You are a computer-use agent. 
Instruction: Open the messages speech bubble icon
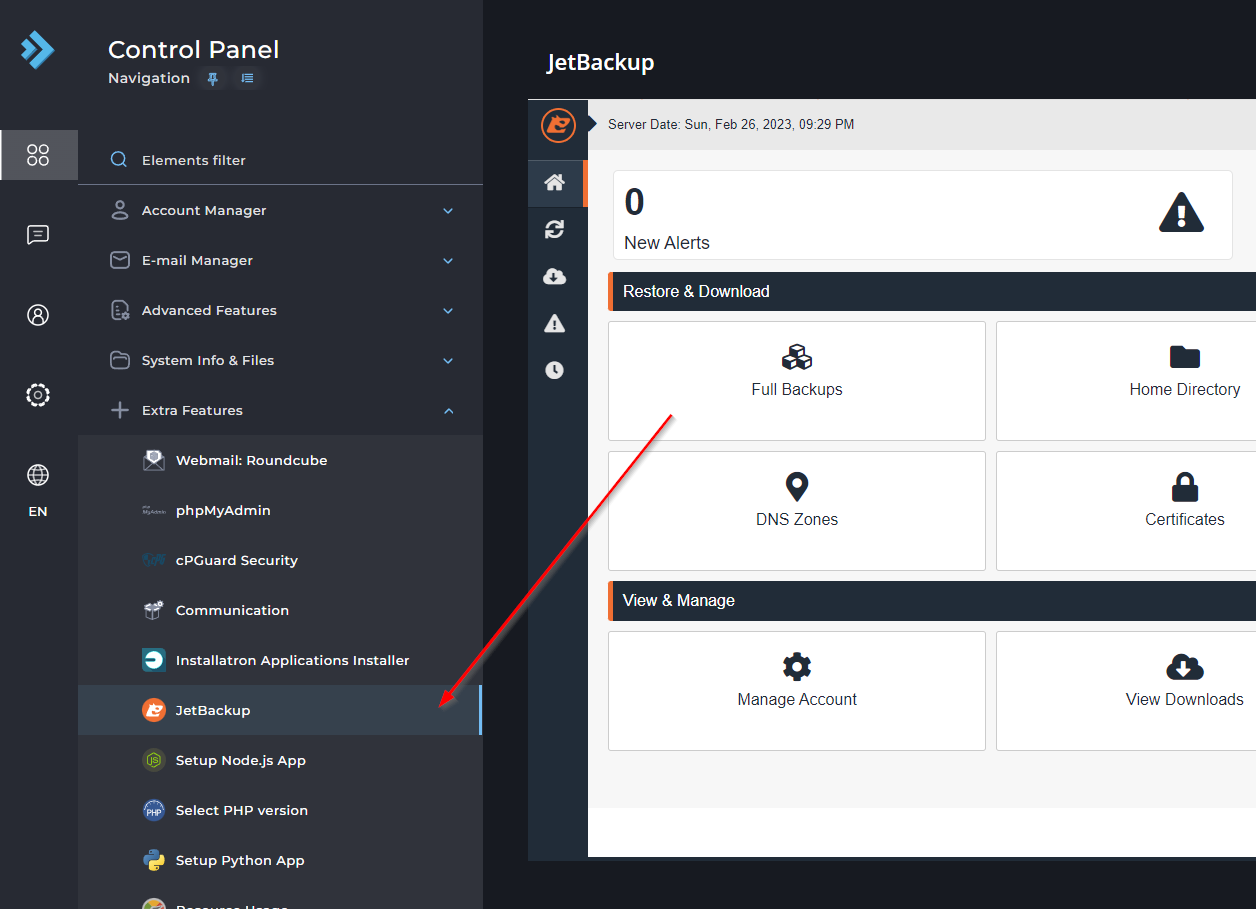tap(38, 235)
